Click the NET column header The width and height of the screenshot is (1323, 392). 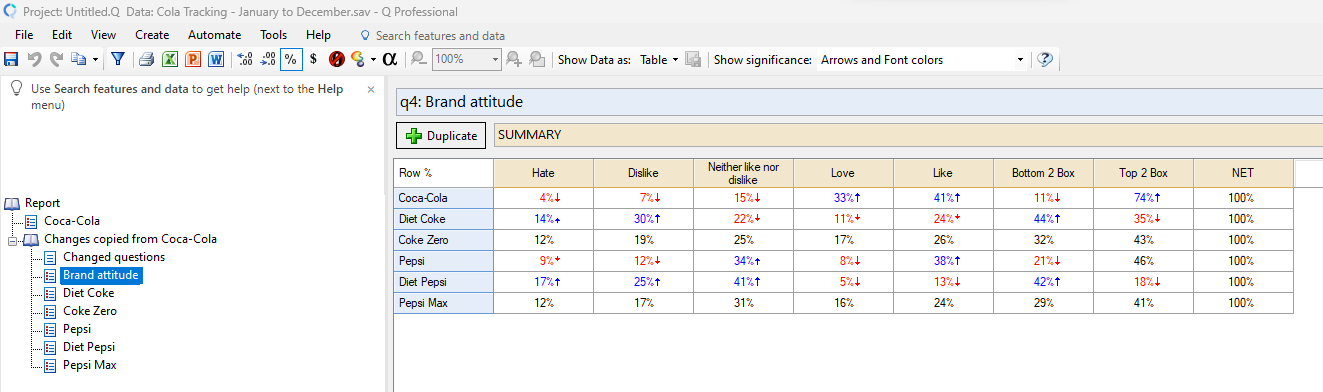[1243, 173]
